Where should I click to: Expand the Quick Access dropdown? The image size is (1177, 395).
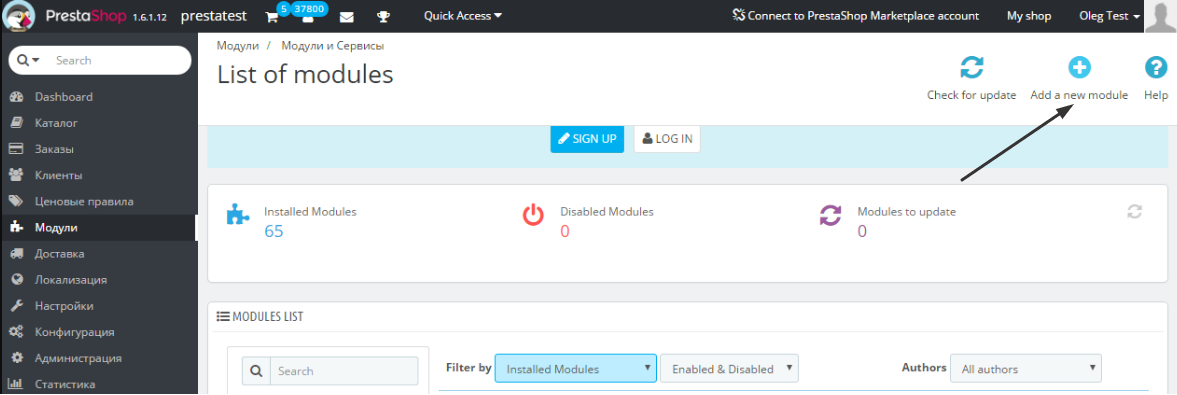[x=462, y=16]
